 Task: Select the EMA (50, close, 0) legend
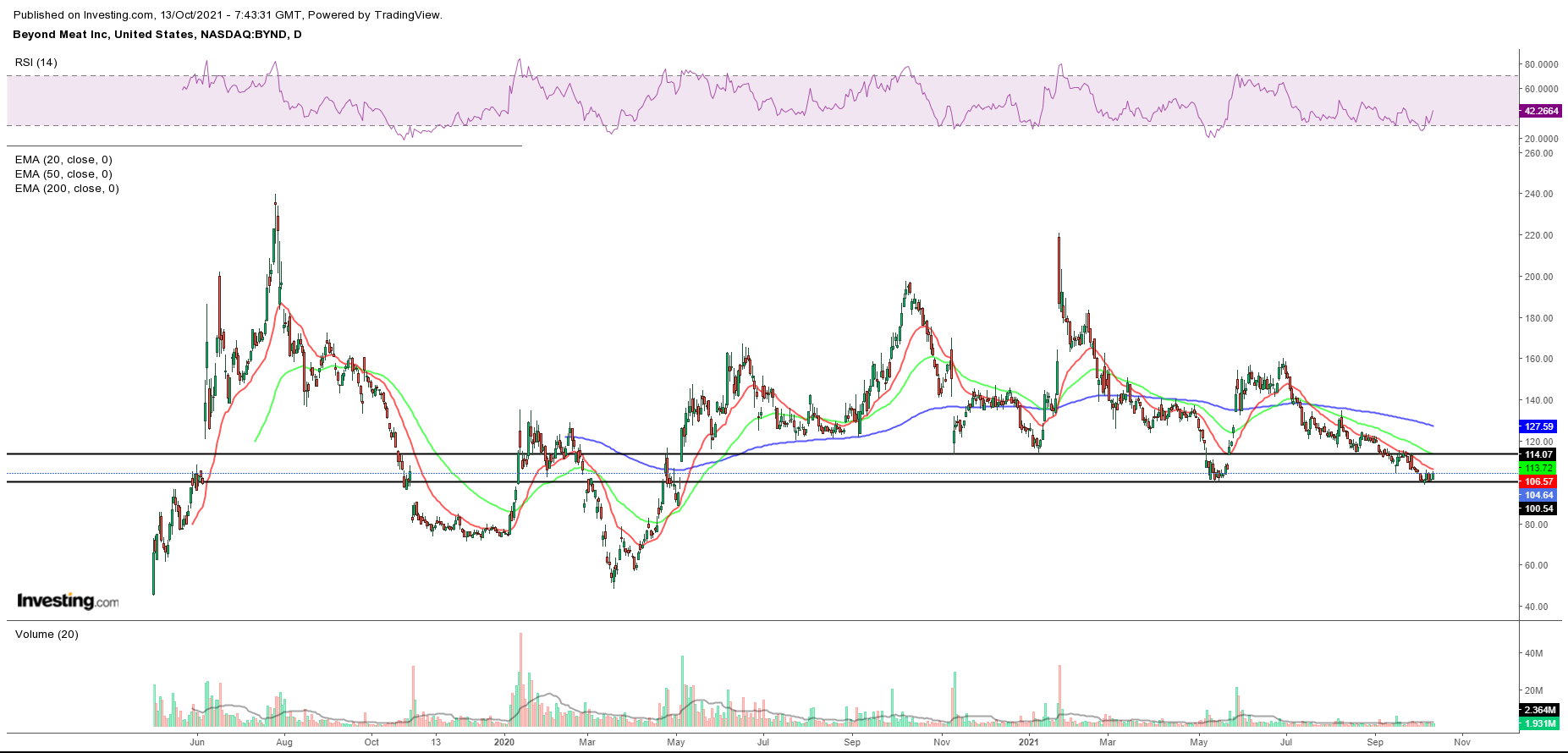pos(63,174)
